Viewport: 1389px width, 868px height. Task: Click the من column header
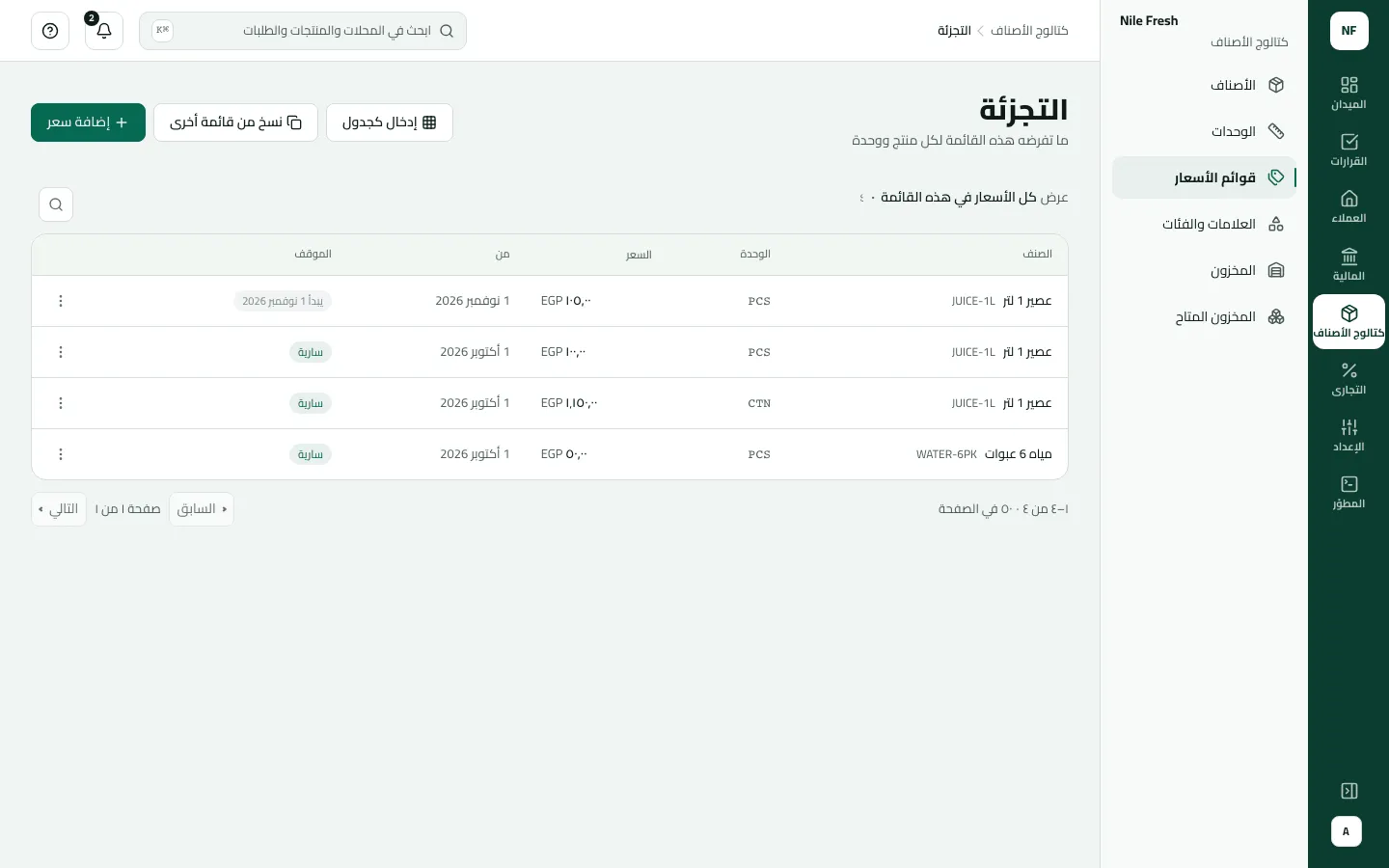(503, 255)
